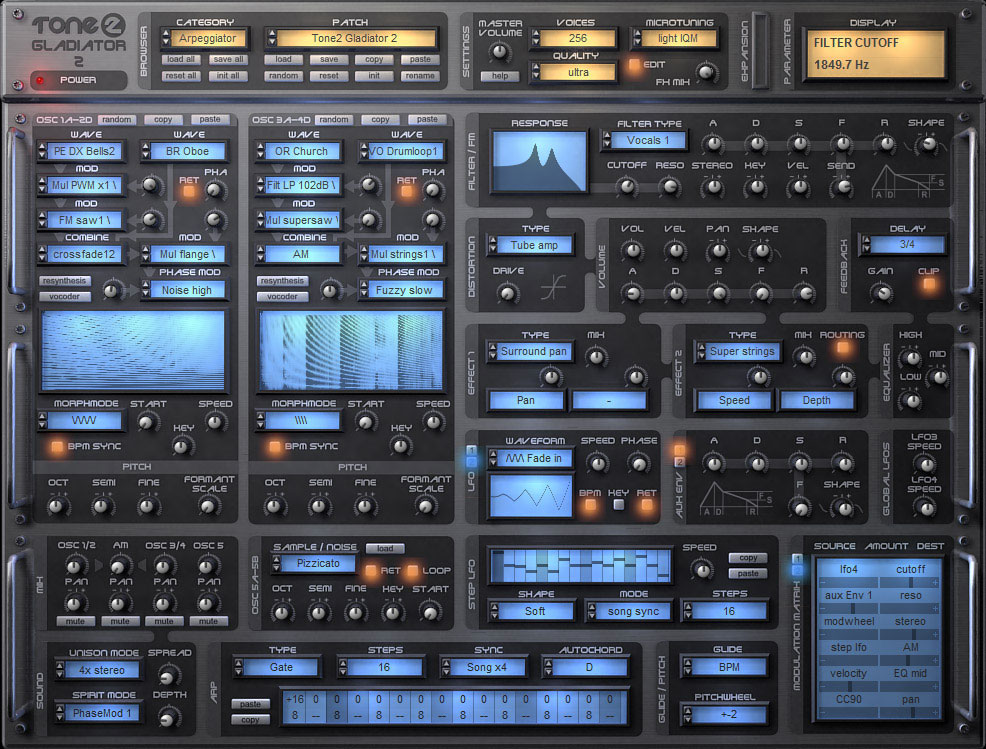Click the first arpeggiator step cell +16

click(x=294, y=706)
